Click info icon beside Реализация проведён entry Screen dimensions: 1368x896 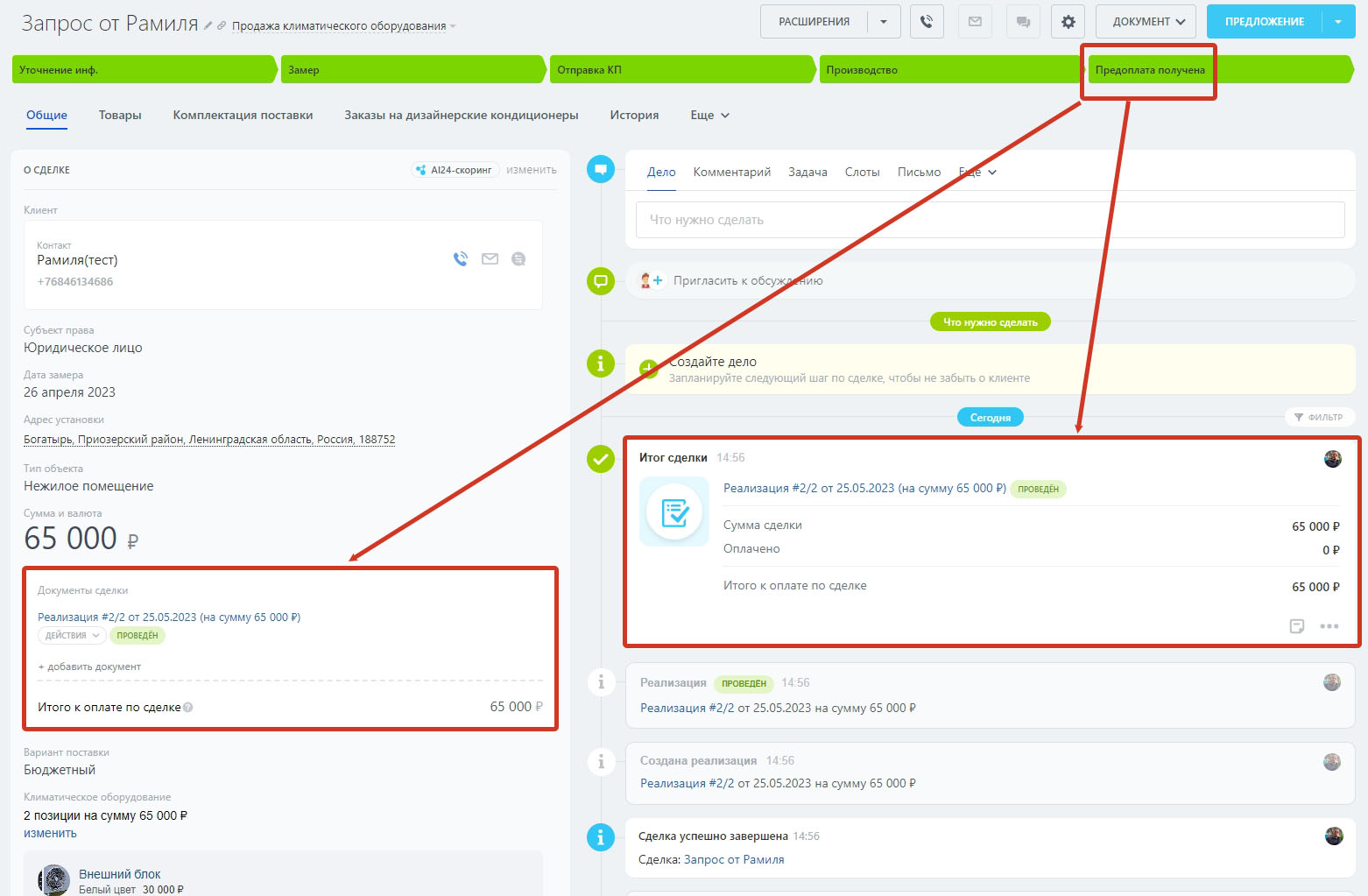(x=601, y=681)
